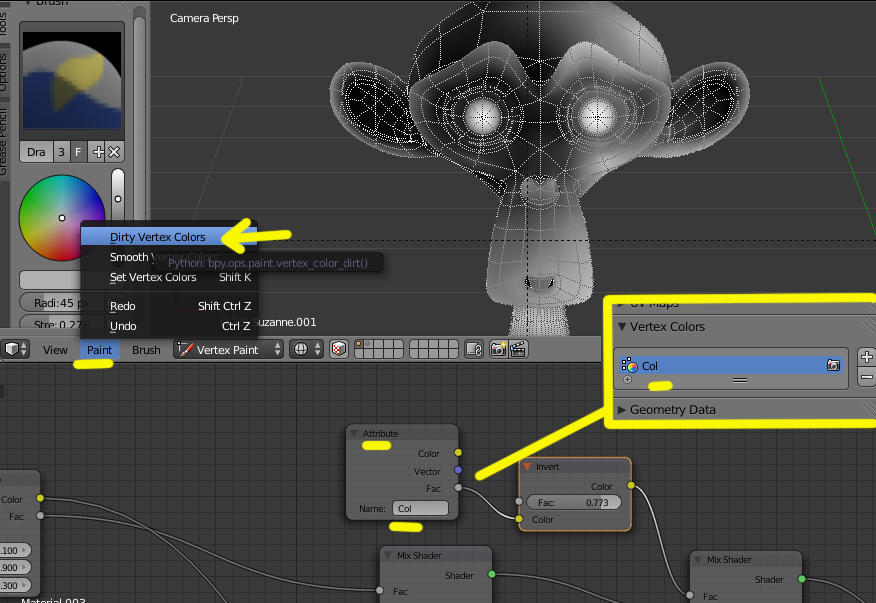Expand the Geometry Data panel

[x=621, y=410]
